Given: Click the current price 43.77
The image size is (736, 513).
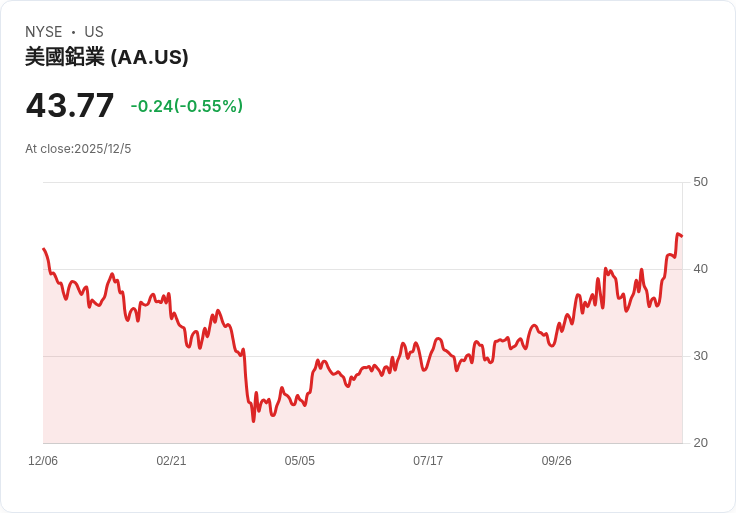Looking at the screenshot, I should (70, 105).
